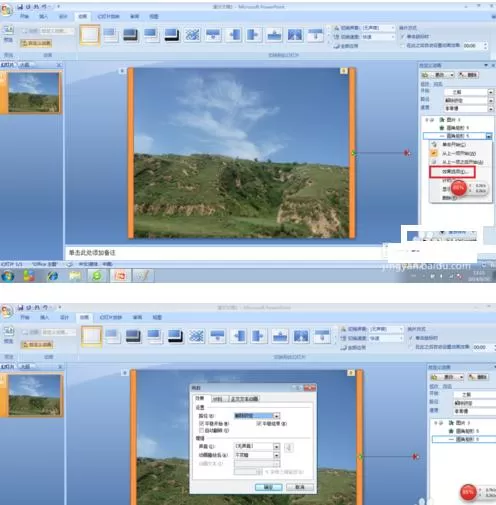Apply Cut transition in upper ribbon
The height and width of the screenshot is (505, 496).
tap(151, 35)
